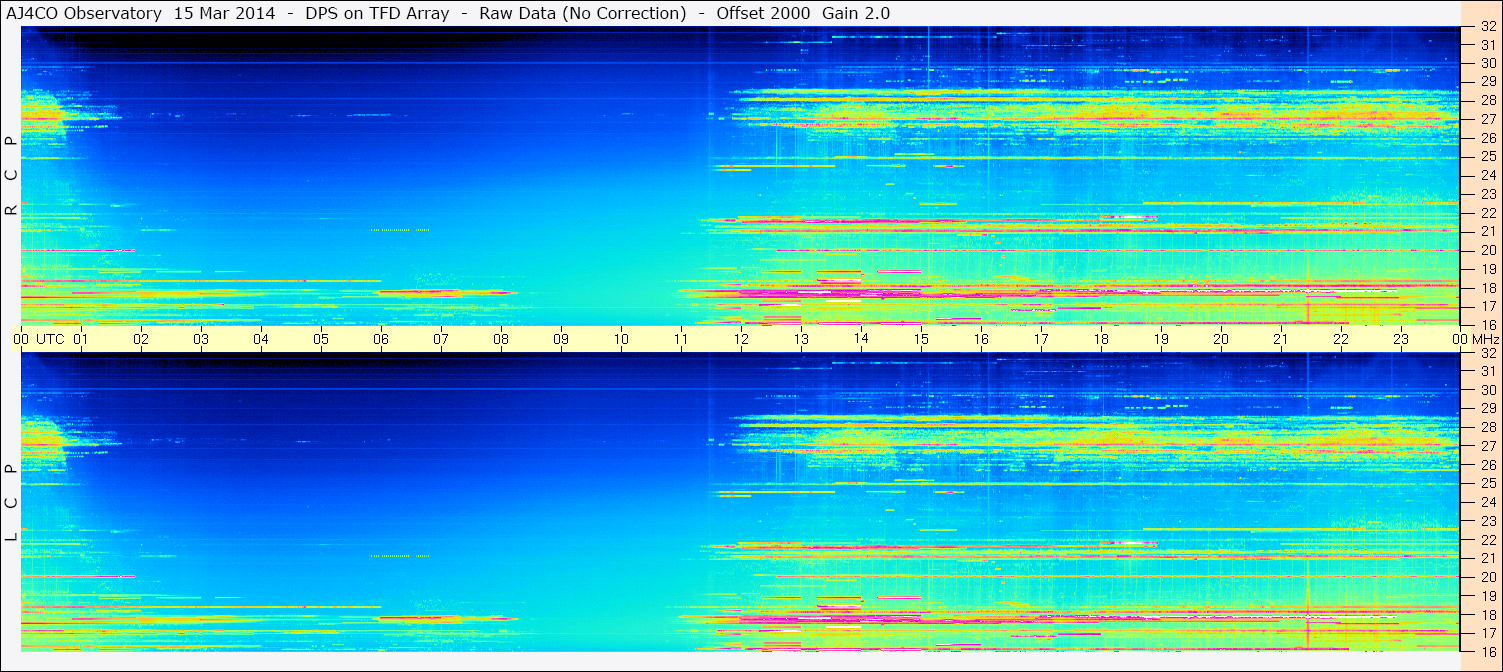Click the 06 hour mark on UTC axis

(381, 339)
